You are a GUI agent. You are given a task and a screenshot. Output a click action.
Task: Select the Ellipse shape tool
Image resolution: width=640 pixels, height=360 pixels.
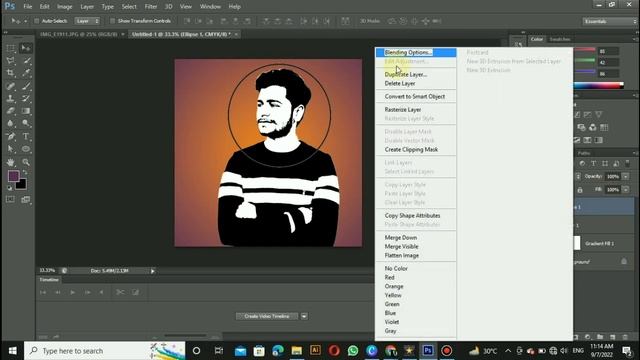click(x=26, y=149)
